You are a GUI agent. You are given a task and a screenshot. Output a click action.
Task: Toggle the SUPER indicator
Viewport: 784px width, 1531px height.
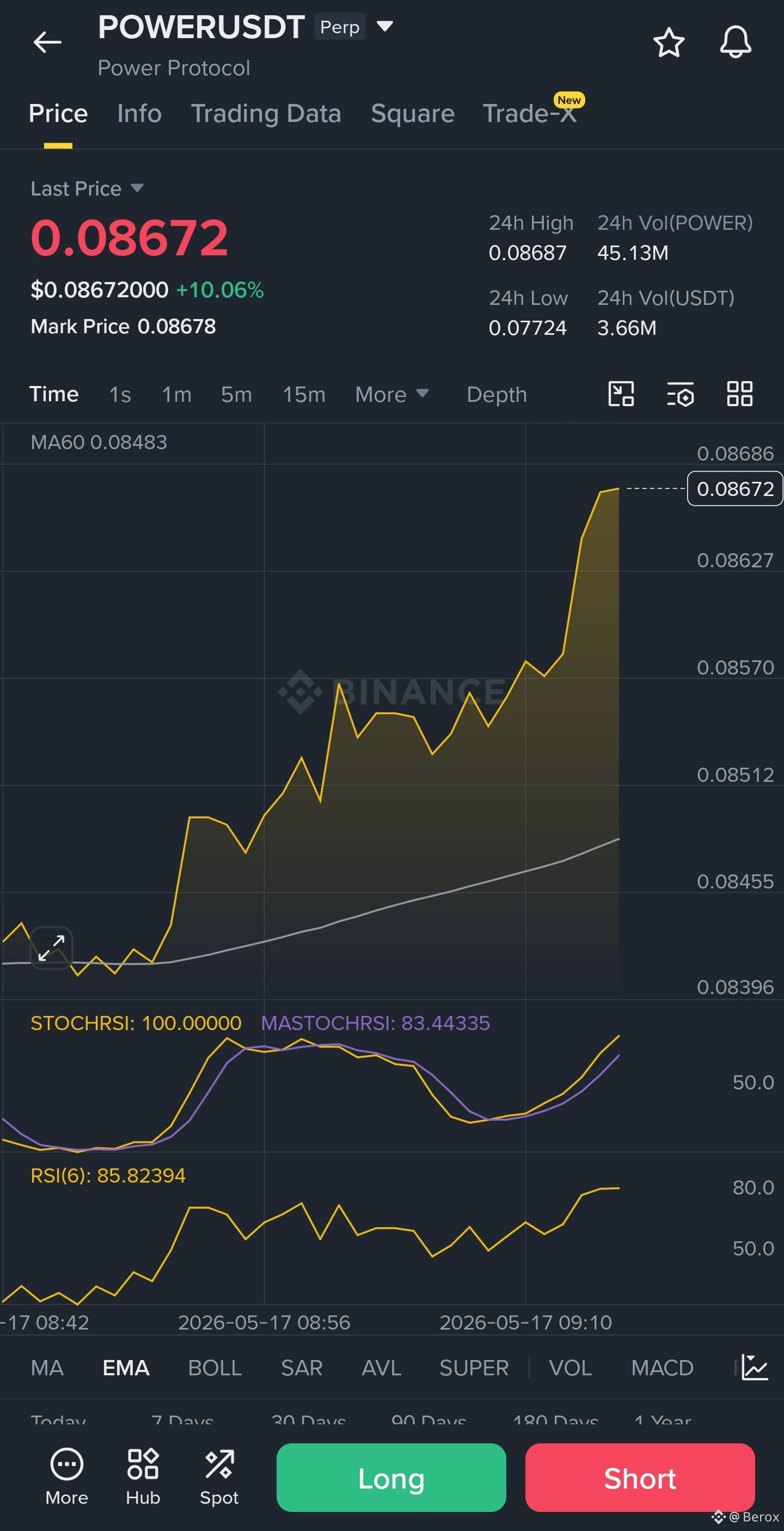point(474,1368)
